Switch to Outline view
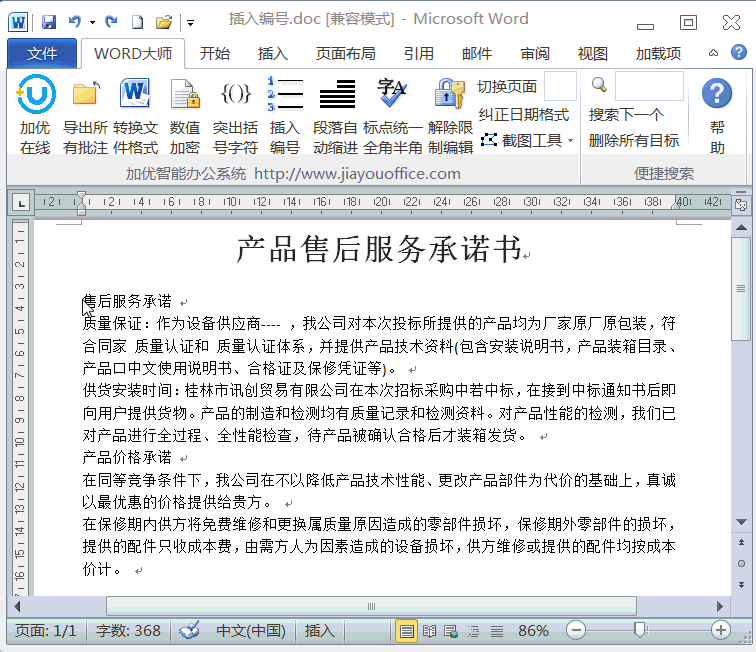The height and width of the screenshot is (652, 756). 474,631
